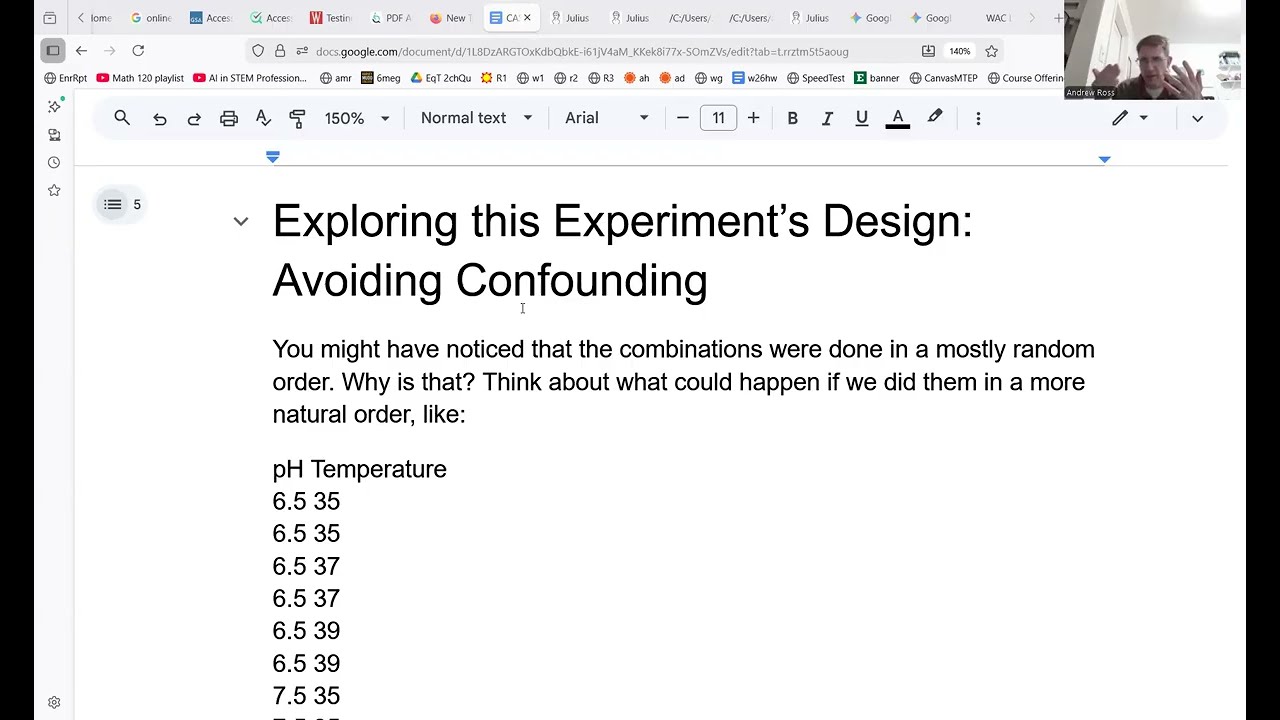Open the EqT 2chQu bookmark

[x=440, y=78]
